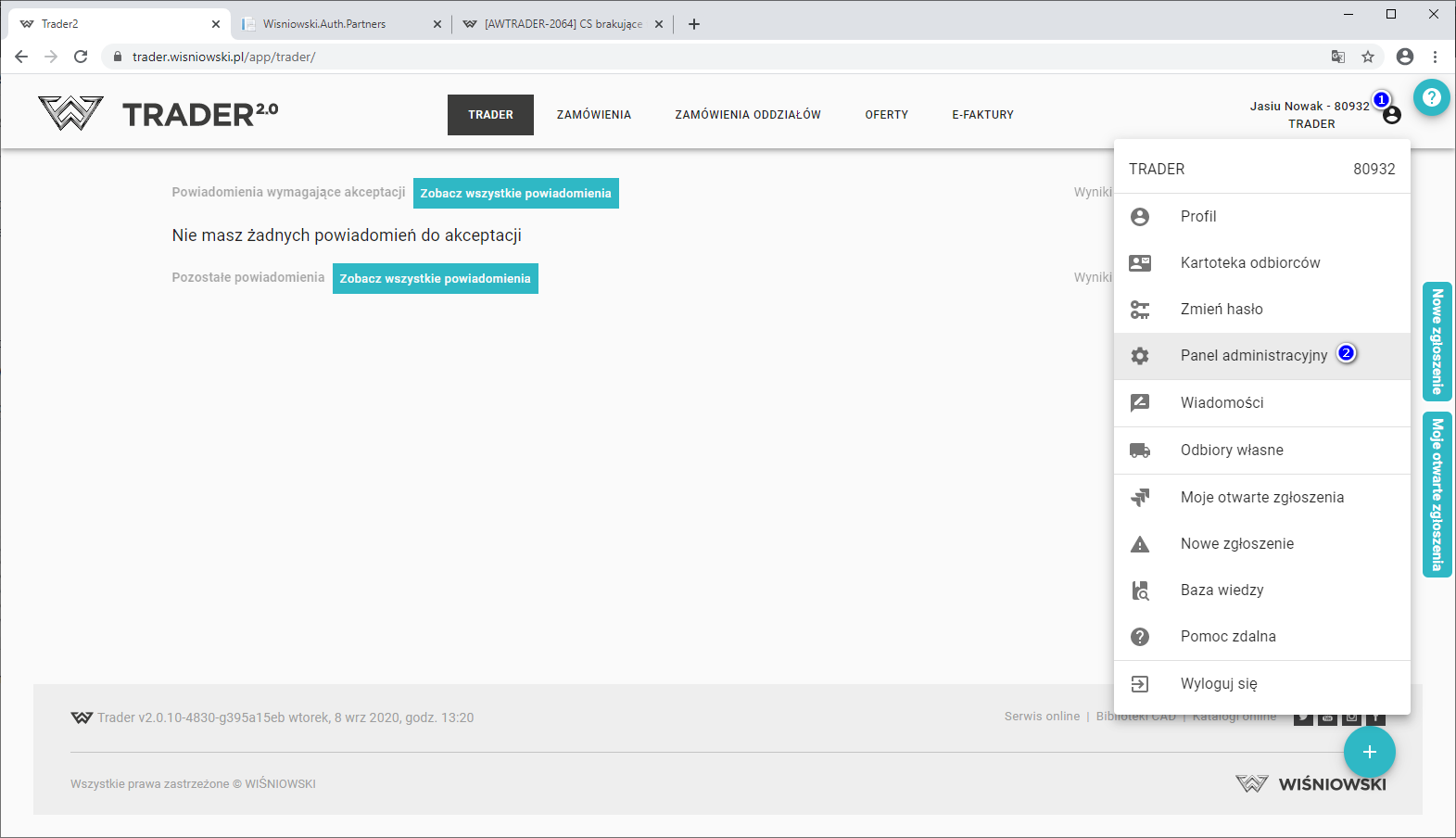
Task: Click the browser address bar URL
Action: click(x=223, y=57)
